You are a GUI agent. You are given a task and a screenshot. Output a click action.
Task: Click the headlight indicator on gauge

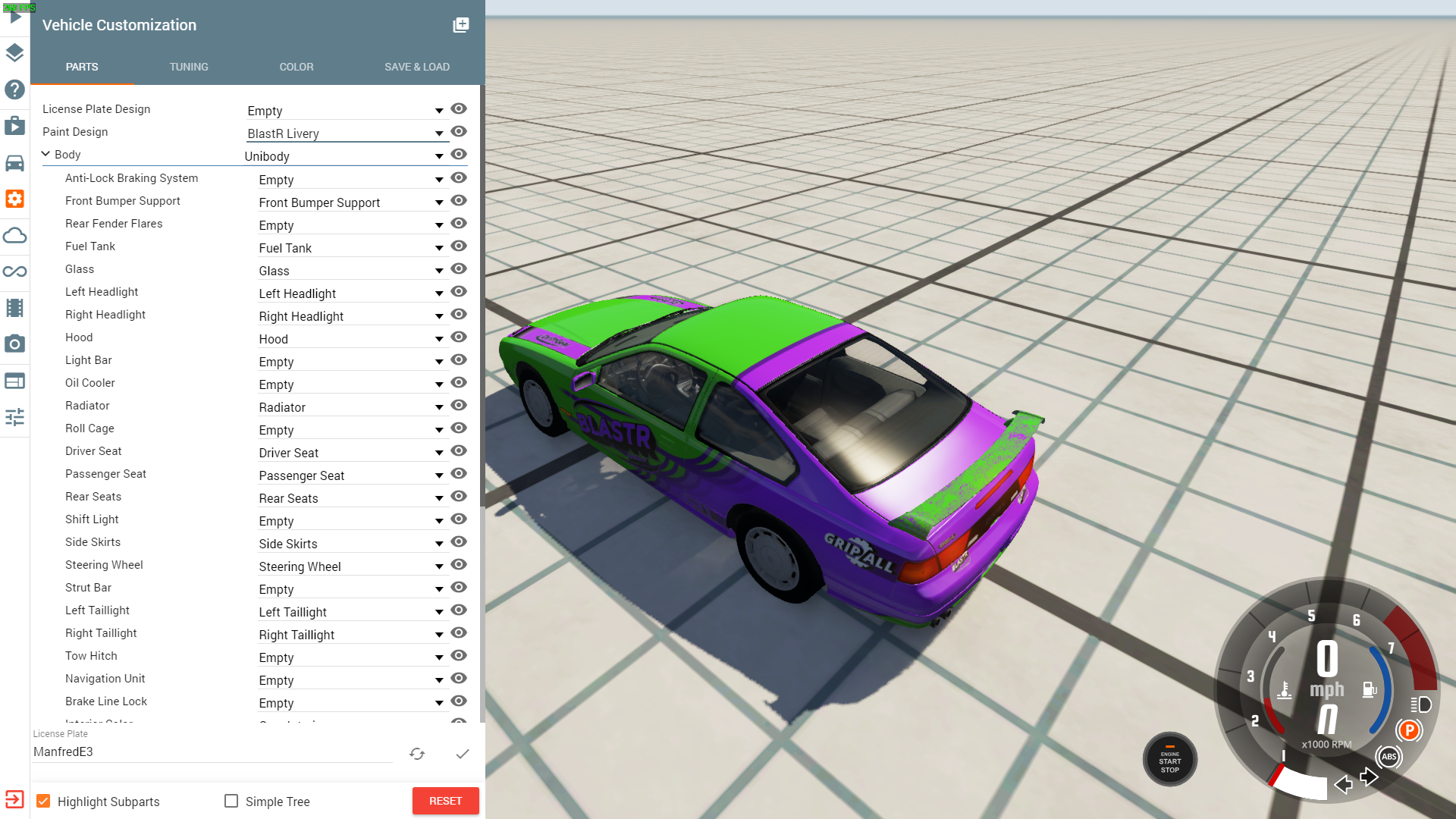(x=1421, y=704)
